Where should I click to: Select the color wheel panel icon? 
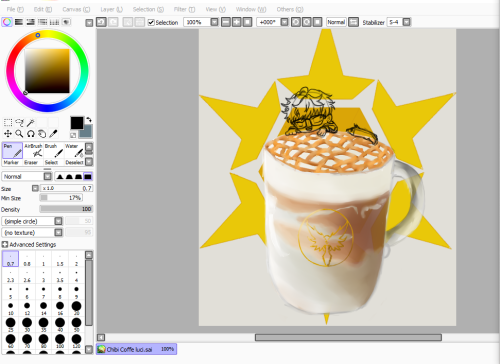[x=7, y=22]
